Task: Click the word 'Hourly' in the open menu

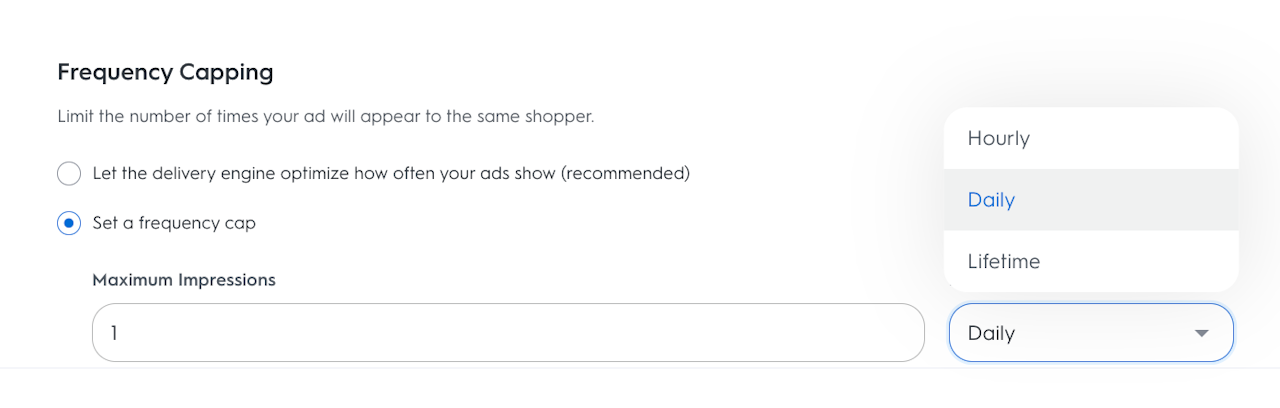Action: [x=998, y=138]
